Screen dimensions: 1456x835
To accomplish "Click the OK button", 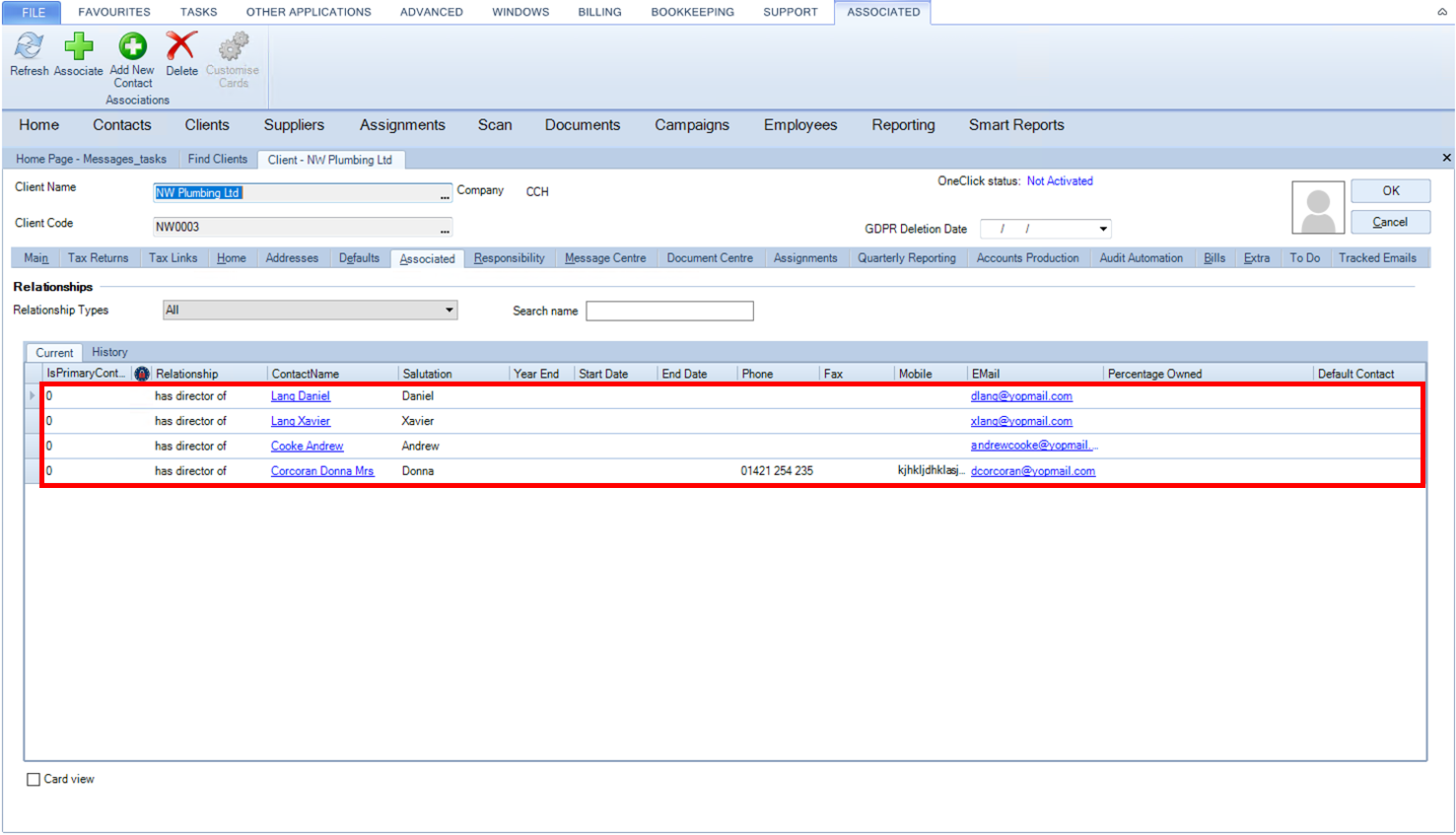I will pyautogui.click(x=1390, y=191).
